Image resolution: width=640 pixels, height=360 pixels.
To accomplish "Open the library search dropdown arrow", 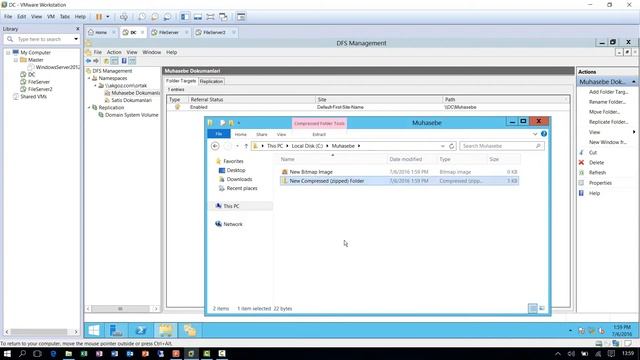I will point(76,39).
